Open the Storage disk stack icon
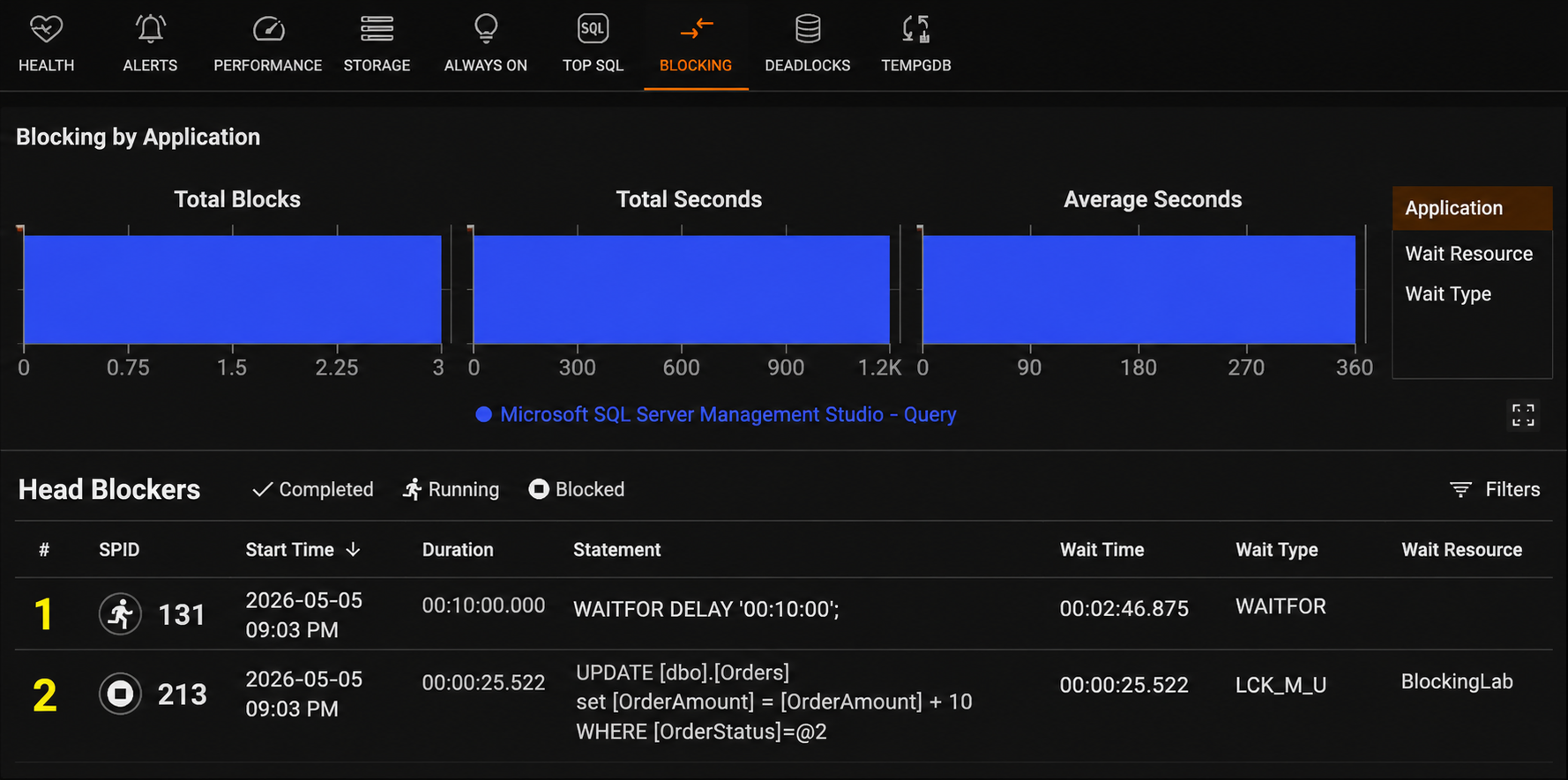This screenshot has height=780, width=1568. coord(377,29)
